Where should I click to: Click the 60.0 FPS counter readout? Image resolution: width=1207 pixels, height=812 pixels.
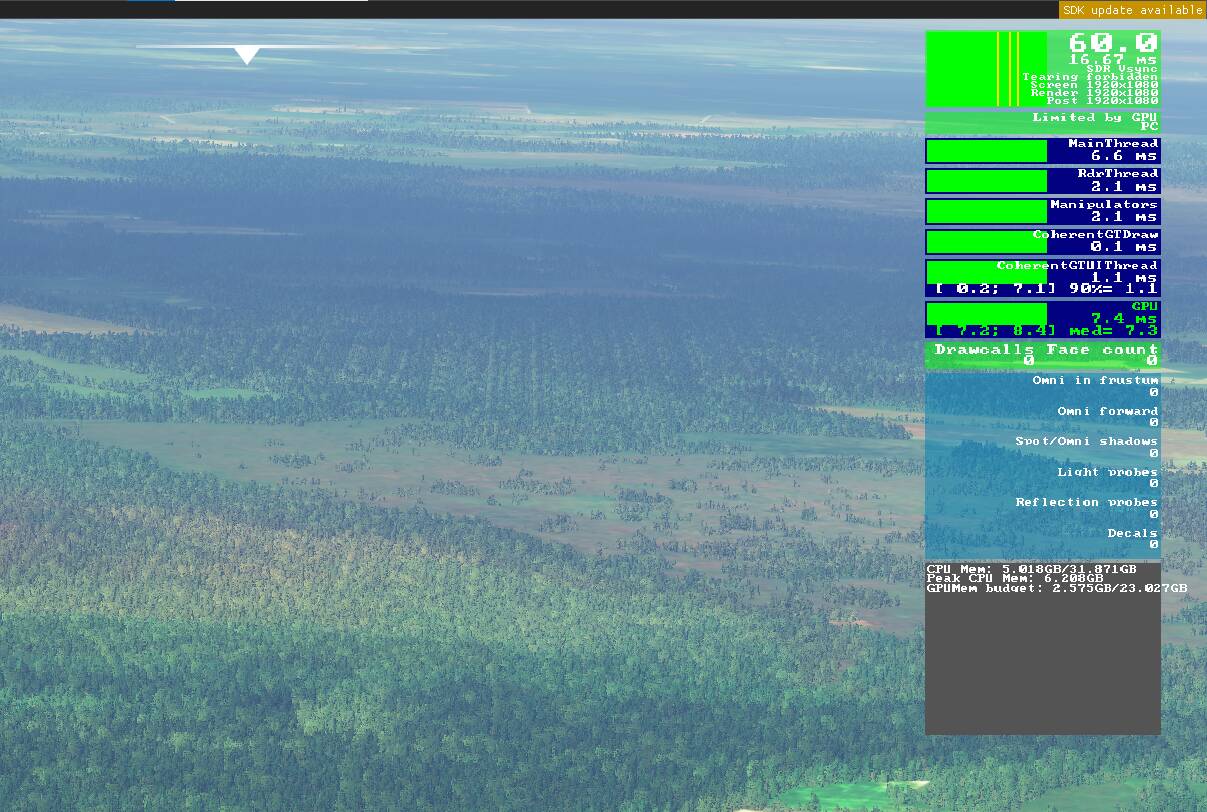[1112, 43]
